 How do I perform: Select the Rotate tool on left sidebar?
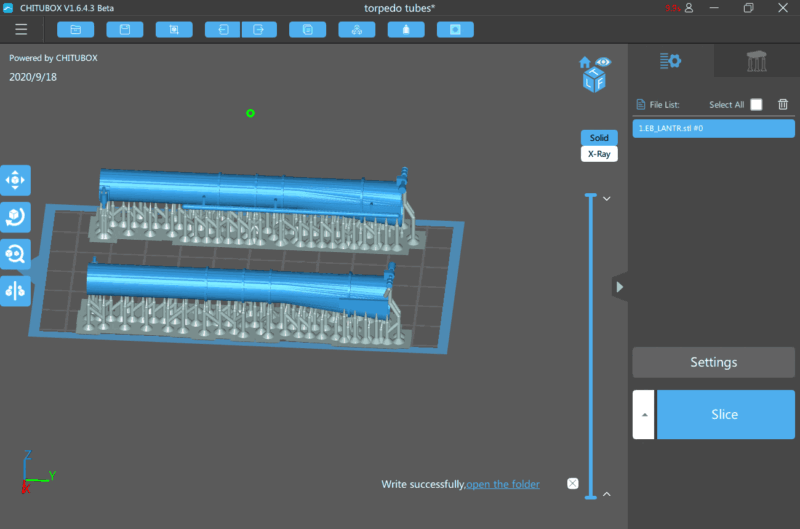click(x=15, y=217)
